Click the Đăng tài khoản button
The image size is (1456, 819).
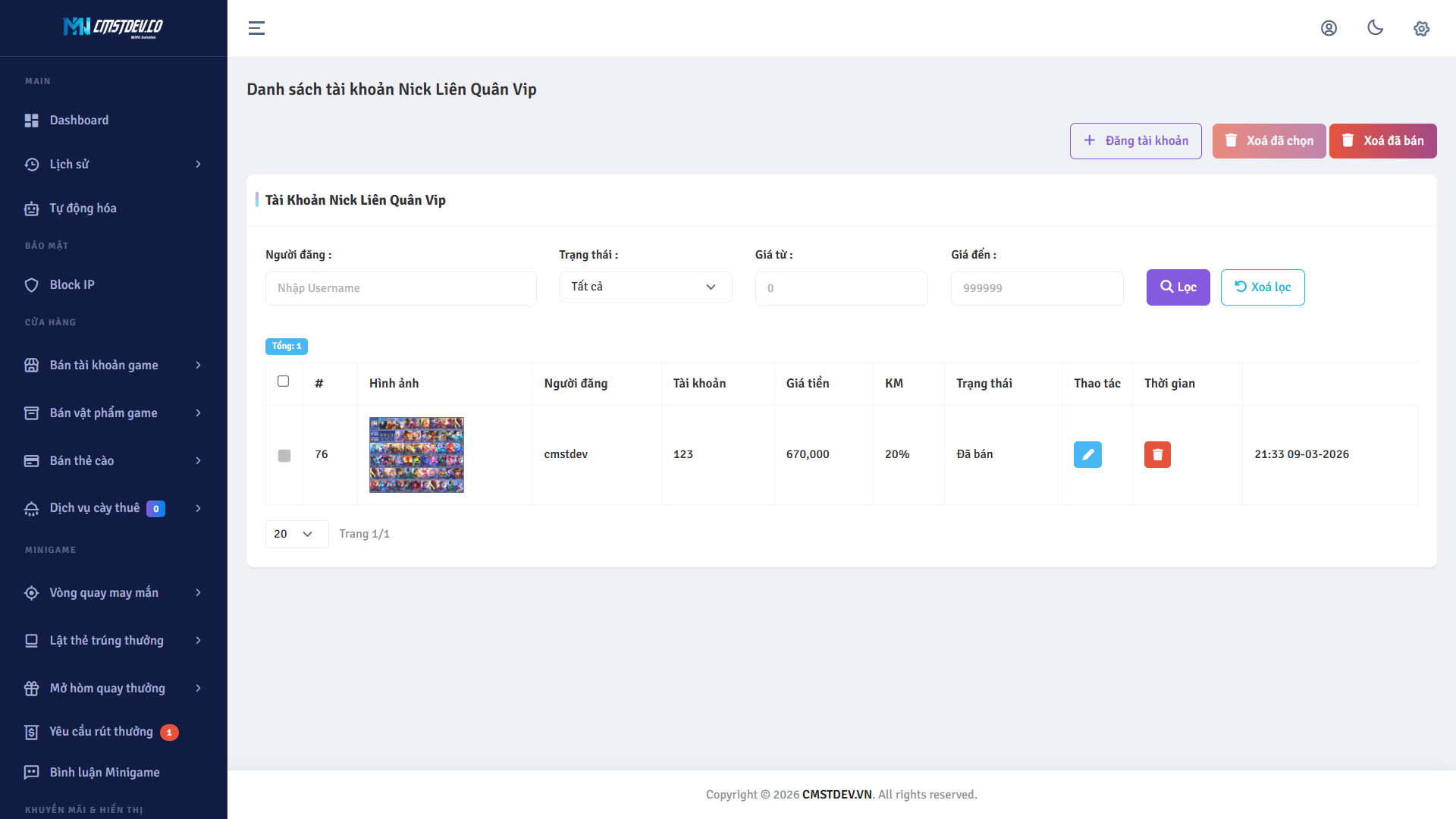point(1135,140)
